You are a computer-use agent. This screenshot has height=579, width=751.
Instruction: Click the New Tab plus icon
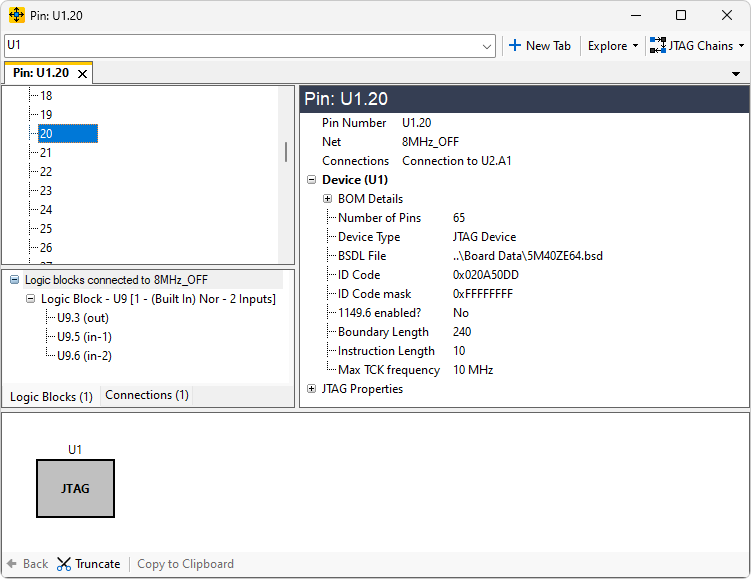pyautogui.click(x=515, y=46)
